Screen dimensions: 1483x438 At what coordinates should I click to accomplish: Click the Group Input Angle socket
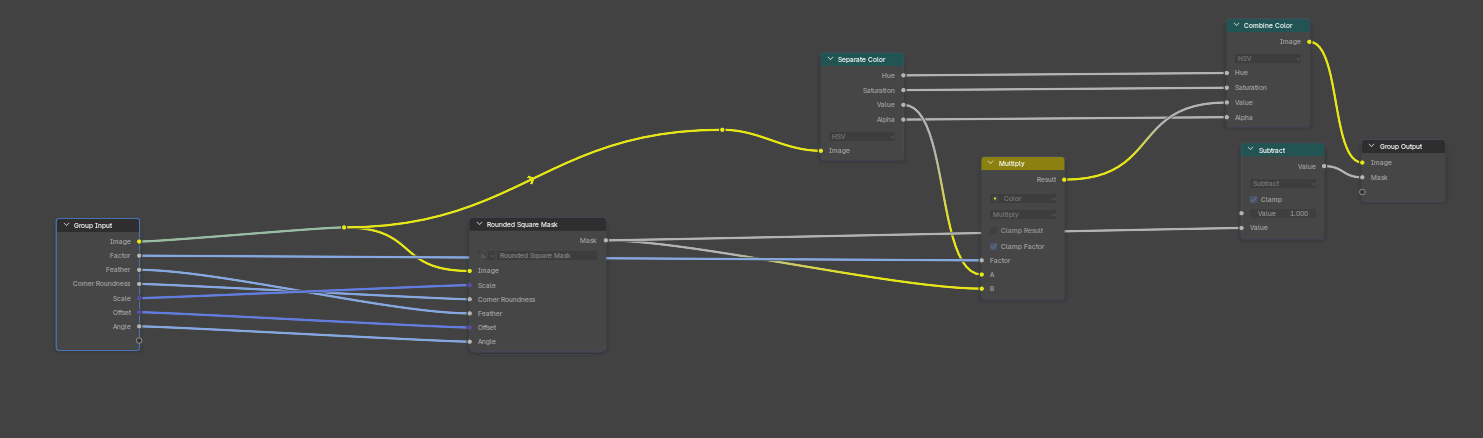coord(139,326)
